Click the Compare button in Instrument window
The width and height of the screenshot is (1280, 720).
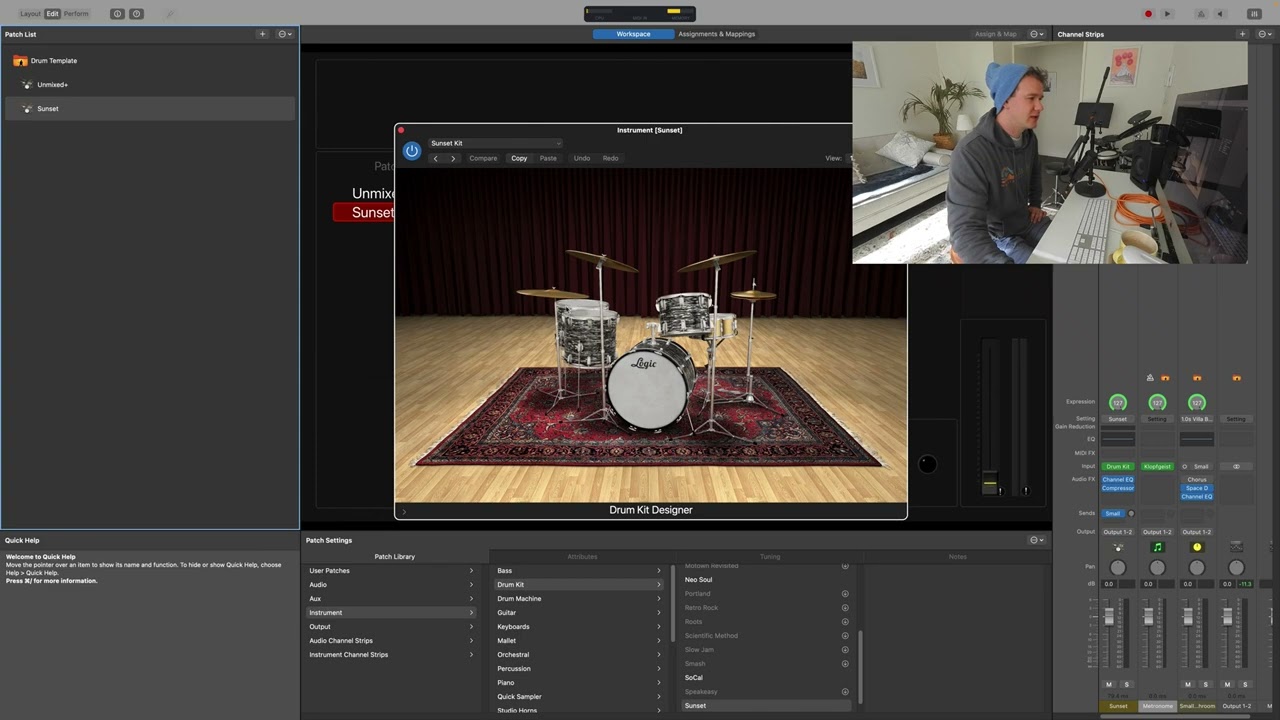coord(483,158)
